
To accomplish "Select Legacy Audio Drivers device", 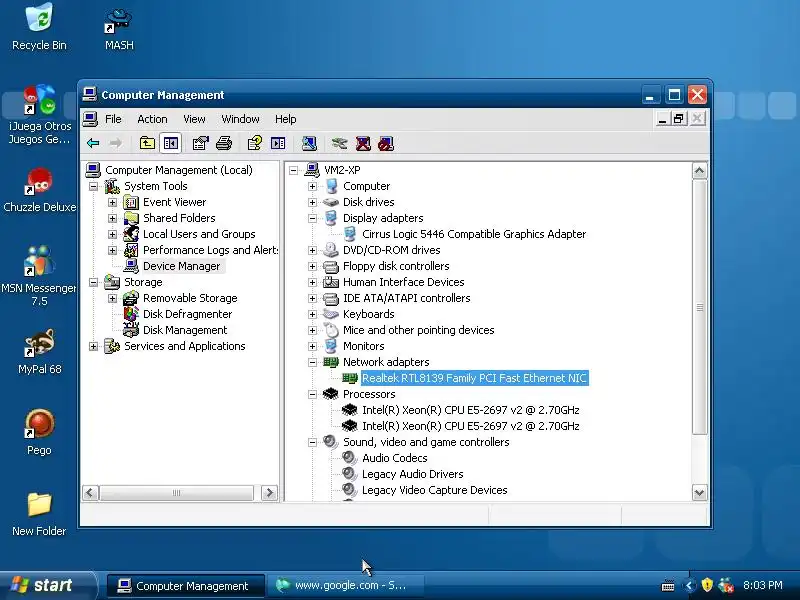I will [x=412, y=474].
